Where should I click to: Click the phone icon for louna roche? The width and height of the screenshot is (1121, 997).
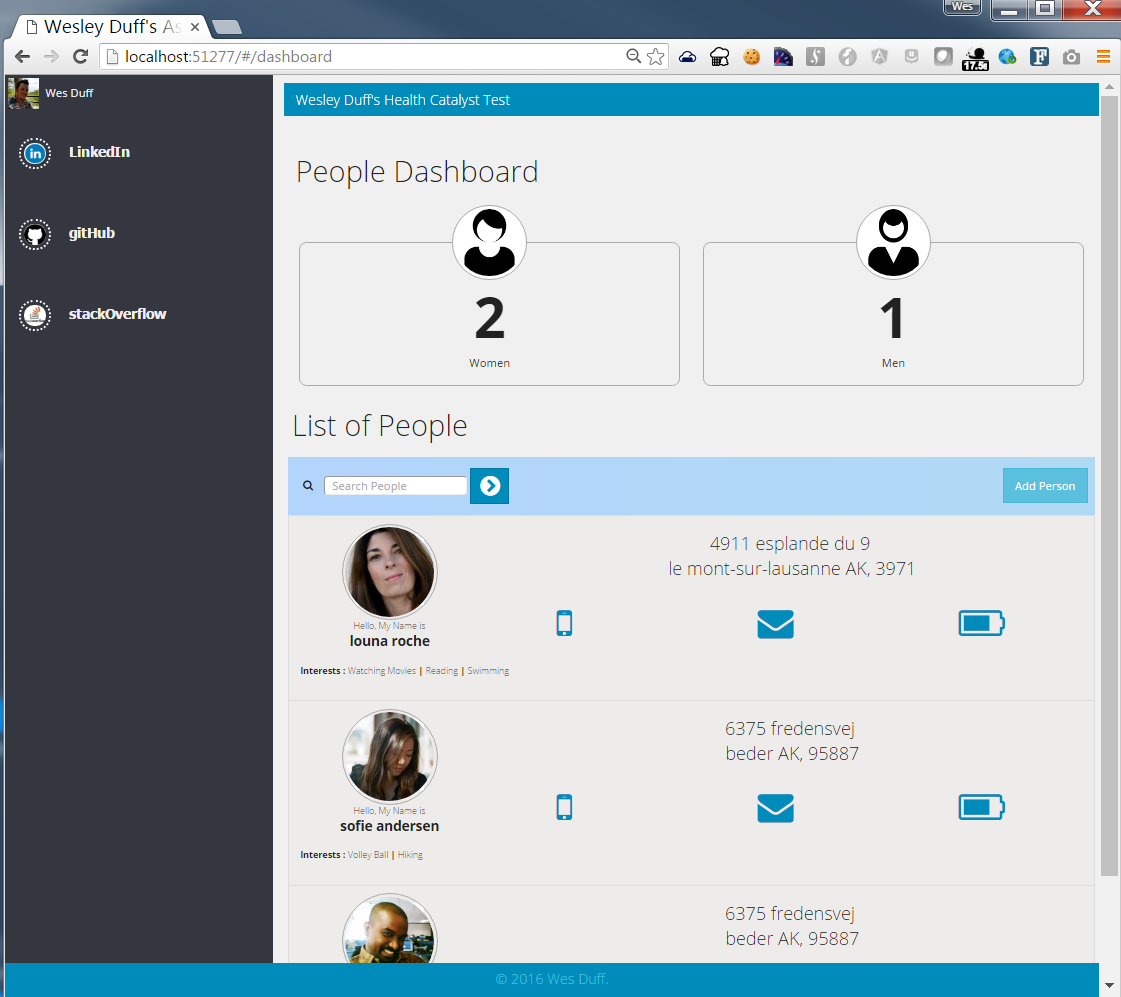565,623
